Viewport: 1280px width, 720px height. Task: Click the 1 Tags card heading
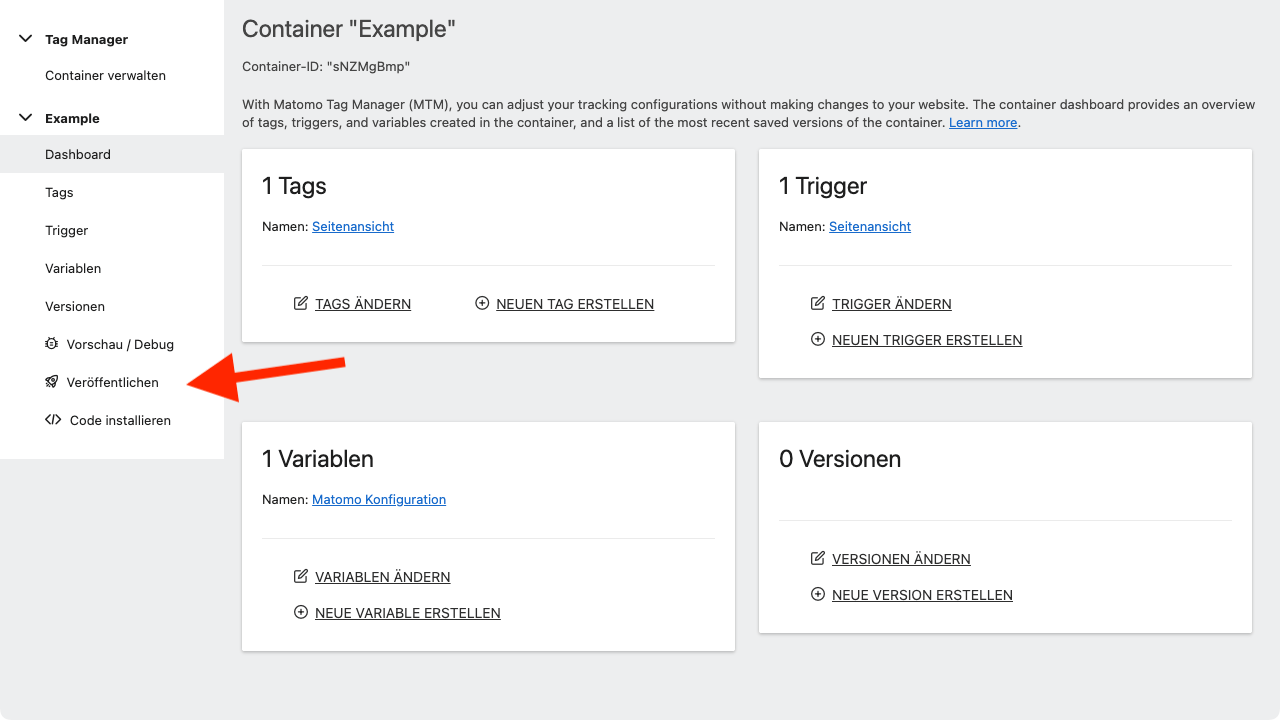(294, 186)
